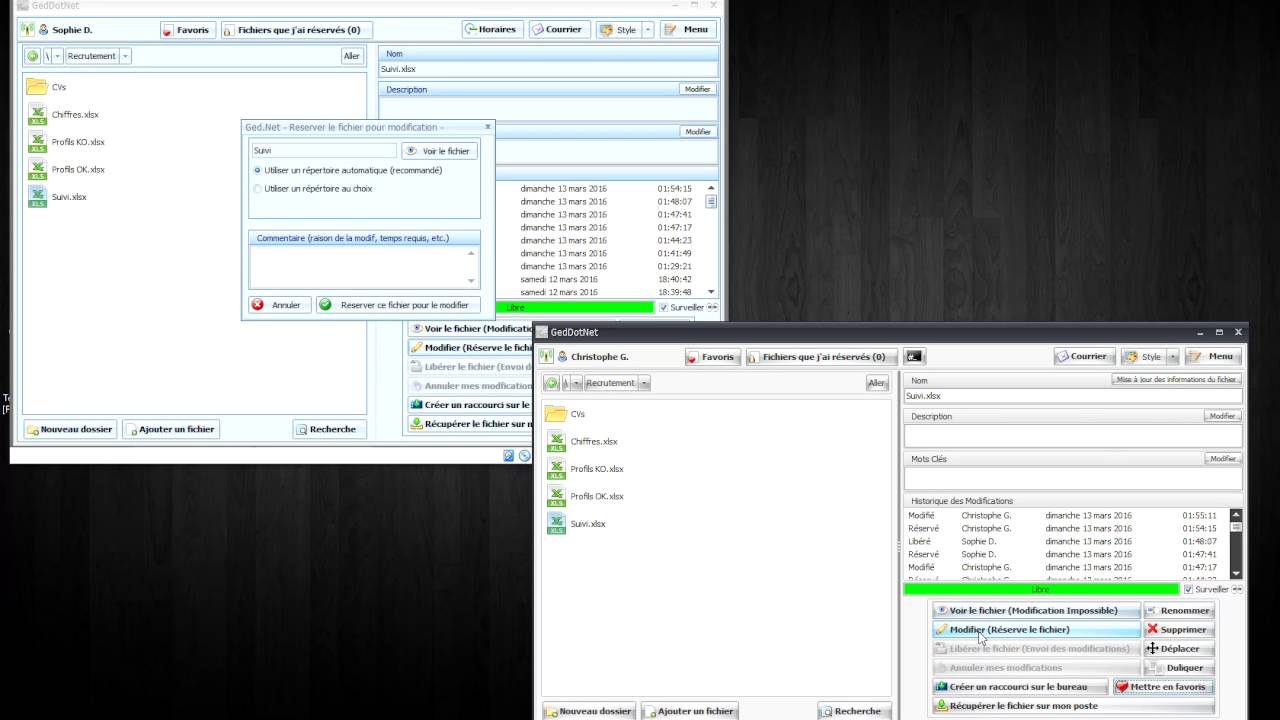The width and height of the screenshot is (1280, 720).
Task: Click the 'Suivi' file name field in dialog
Action: click(323, 151)
